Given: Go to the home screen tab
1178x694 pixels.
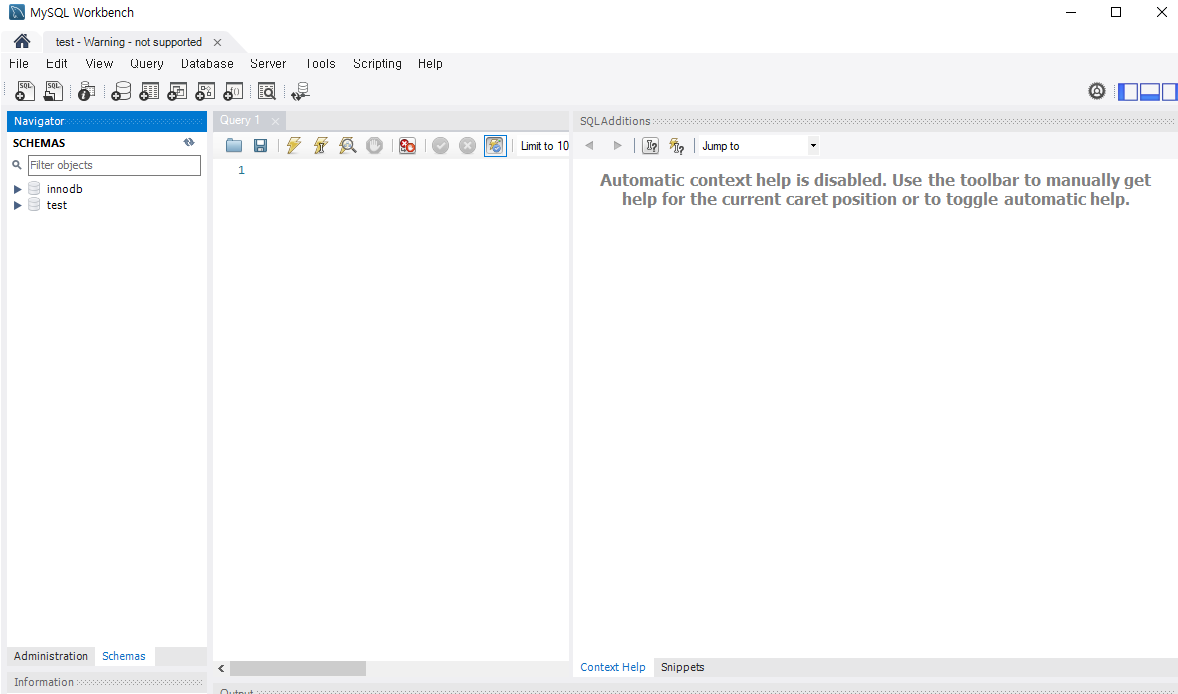Looking at the screenshot, I should tap(22, 41).
